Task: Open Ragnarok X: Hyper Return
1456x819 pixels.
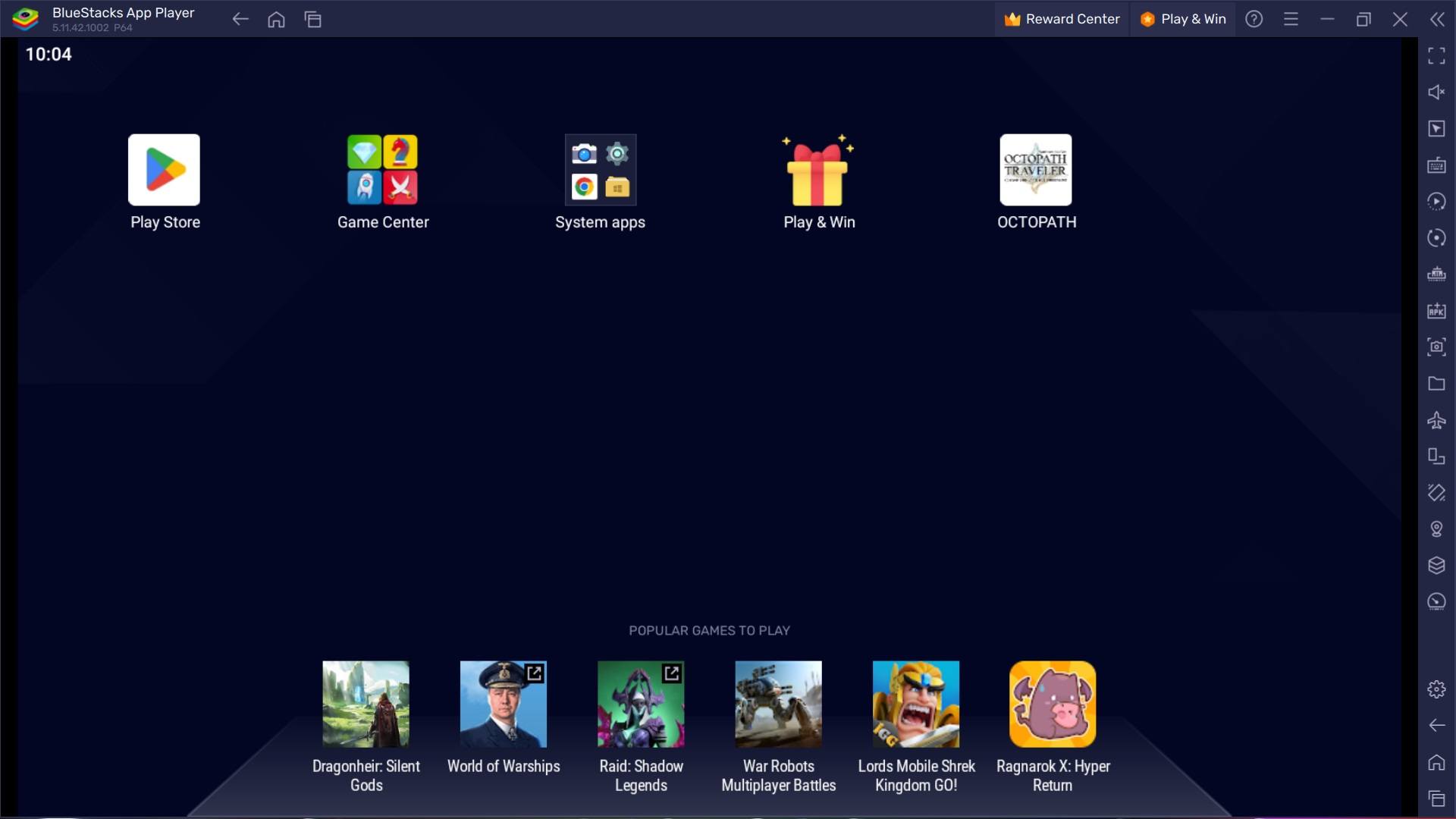Action: pyautogui.click(x=1053, y=704)
